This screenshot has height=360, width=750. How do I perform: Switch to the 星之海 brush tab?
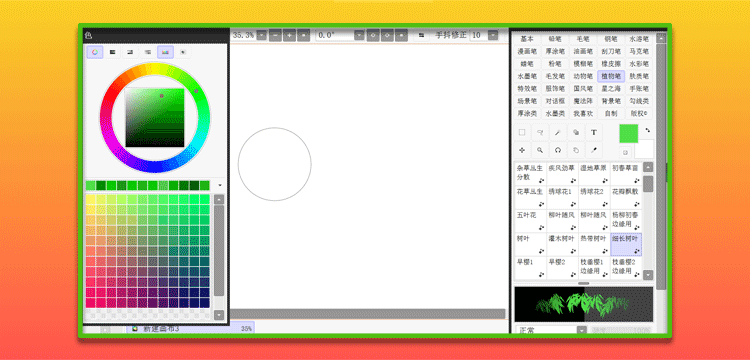pos(611,88)
